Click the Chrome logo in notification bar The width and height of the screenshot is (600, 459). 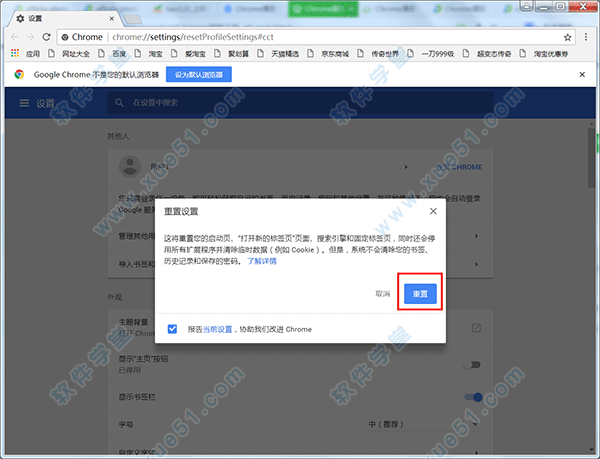[x=19, y=74]
